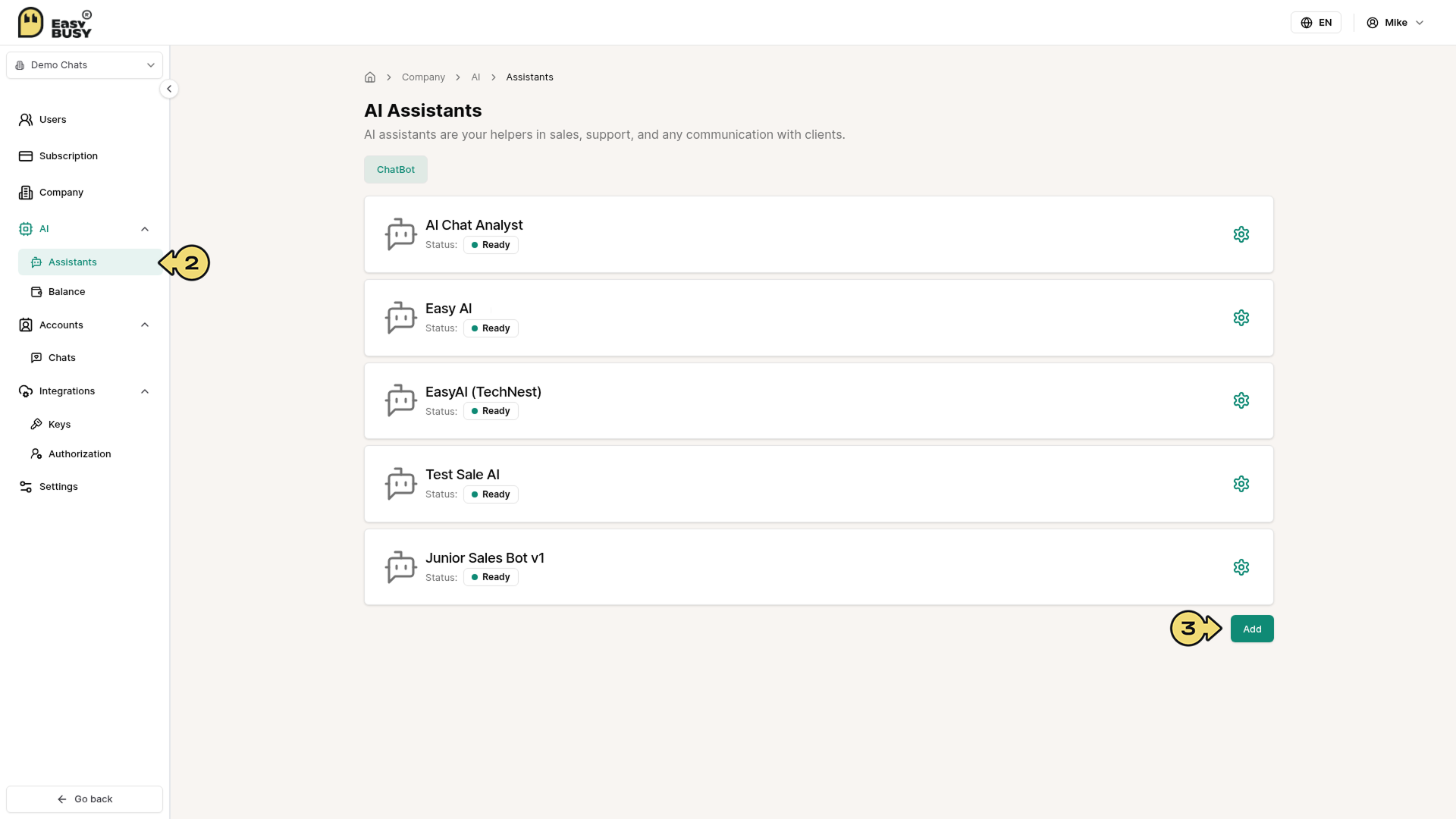Click the Accounts icon in sidebar

pyautogui.click(x=26, y=325)
